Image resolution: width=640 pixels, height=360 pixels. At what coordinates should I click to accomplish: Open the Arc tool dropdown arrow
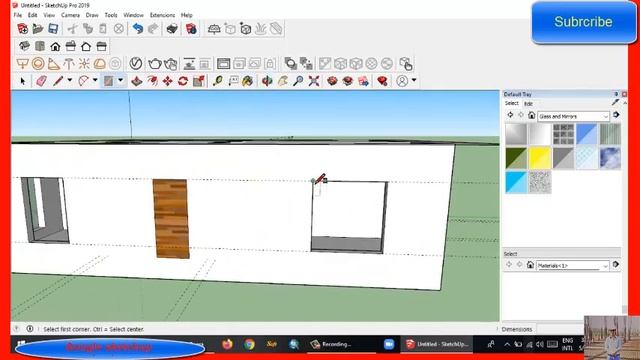[95, 80]
